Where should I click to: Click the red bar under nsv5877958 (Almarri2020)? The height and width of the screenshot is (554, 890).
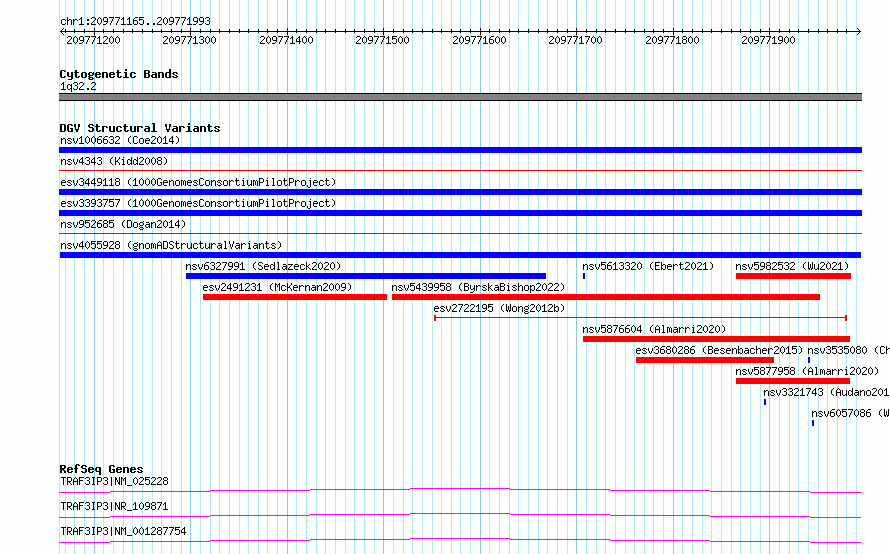[x=793, y=381]
